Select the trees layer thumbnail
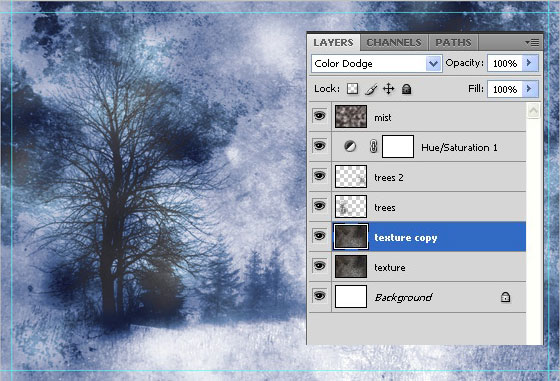The height and width of the screenshot is (381, 560). click(351, 206)
